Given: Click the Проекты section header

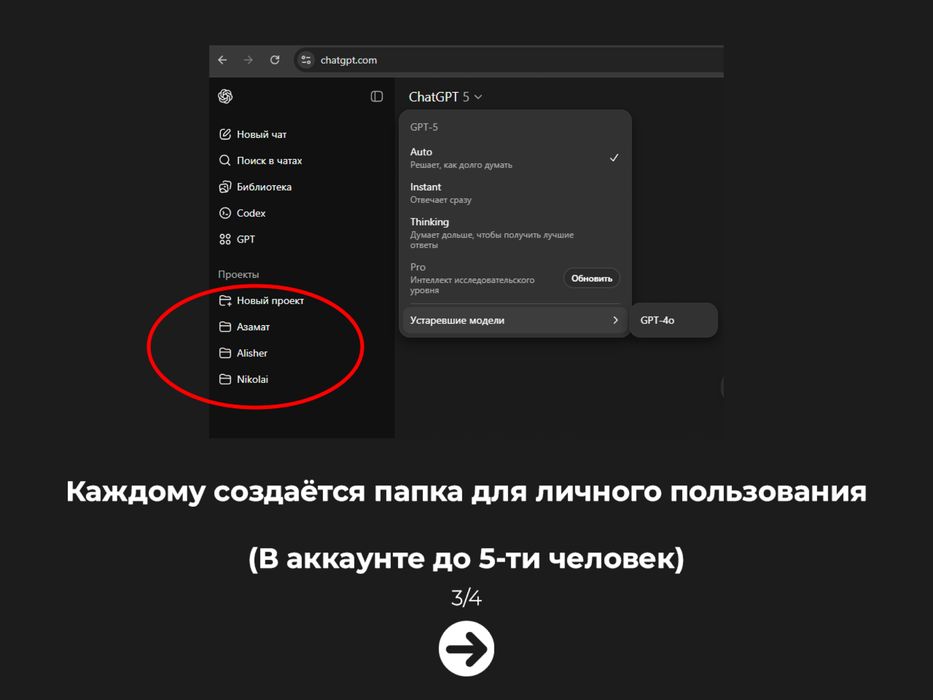Looking at the screenshot, I should pyautogui.click(x=239, y=274).
